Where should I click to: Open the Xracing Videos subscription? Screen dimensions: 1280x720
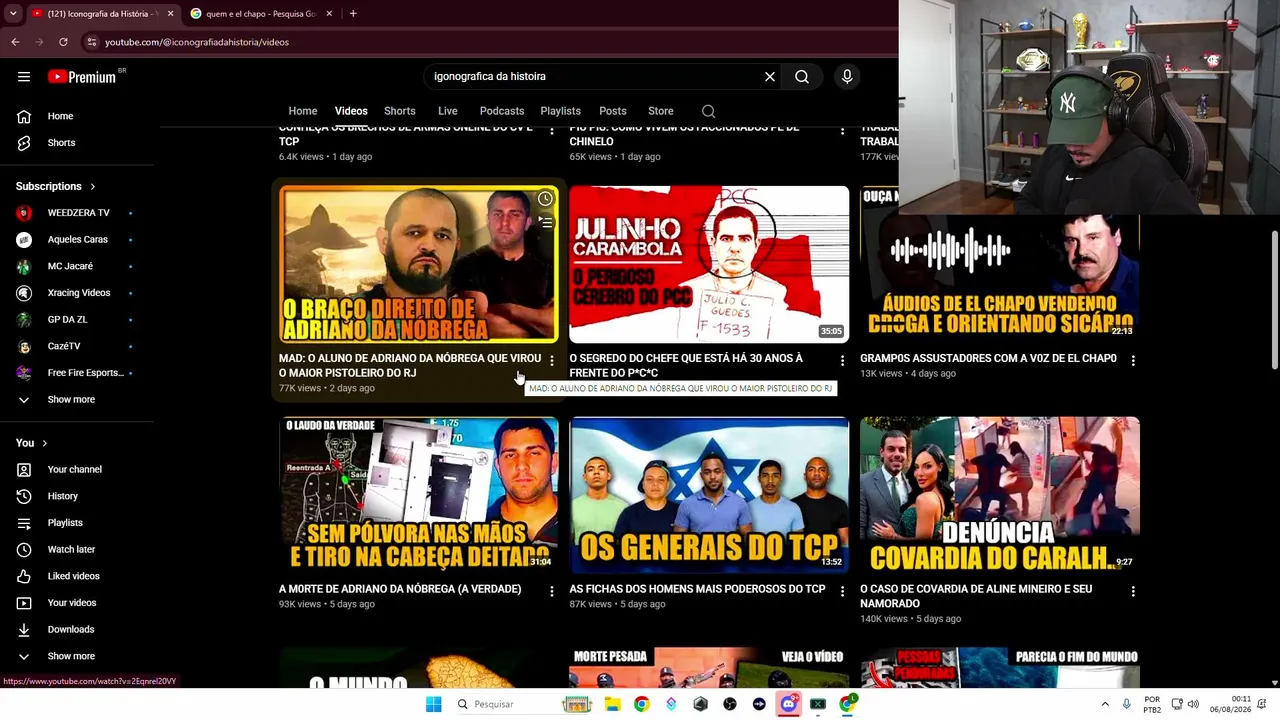[x=76, y=293]
